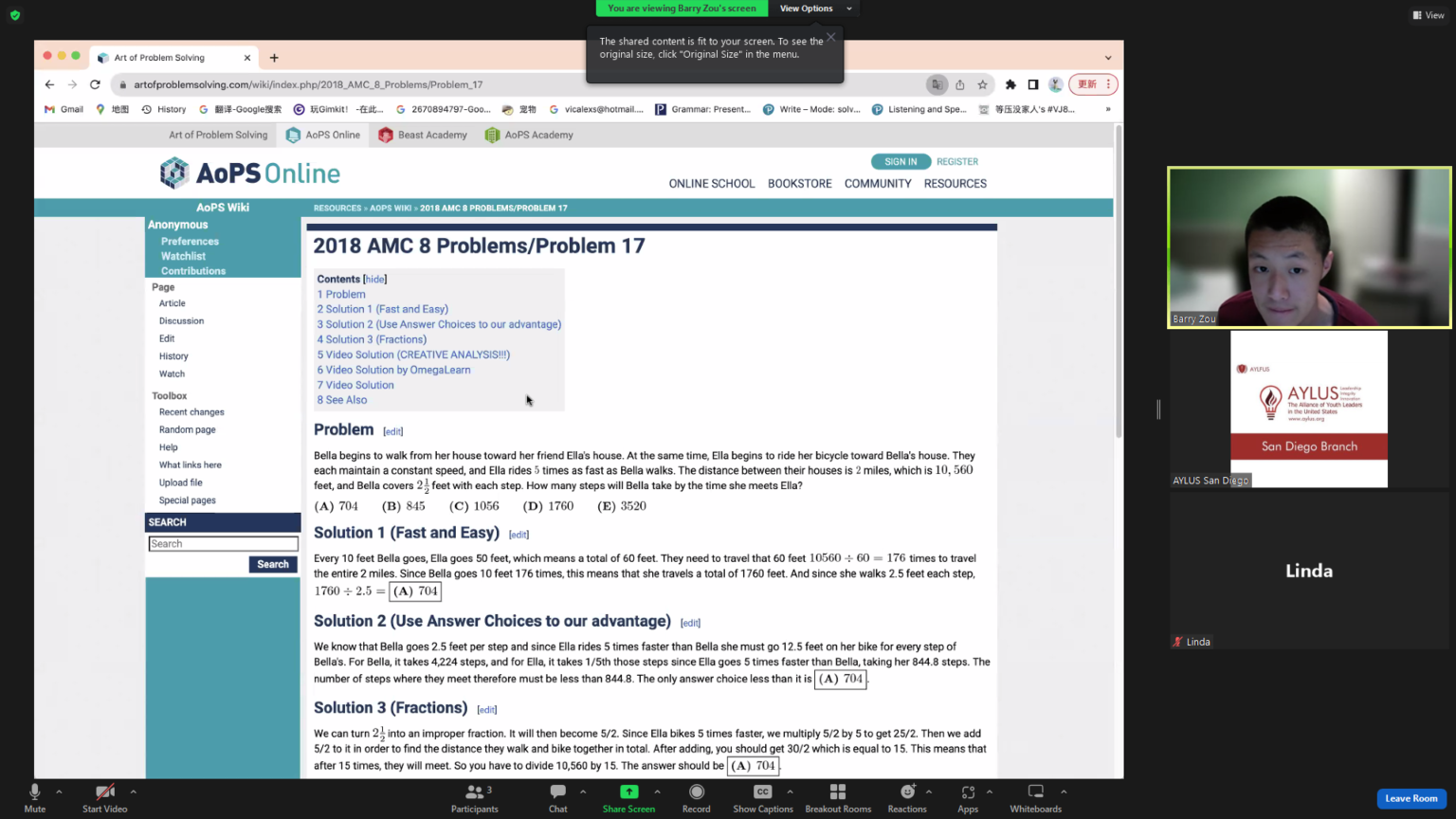Open the browser extensions puzzle icon
Image resolution: width=1456 pixels, height=819 pixels.
pos(1010,84)
